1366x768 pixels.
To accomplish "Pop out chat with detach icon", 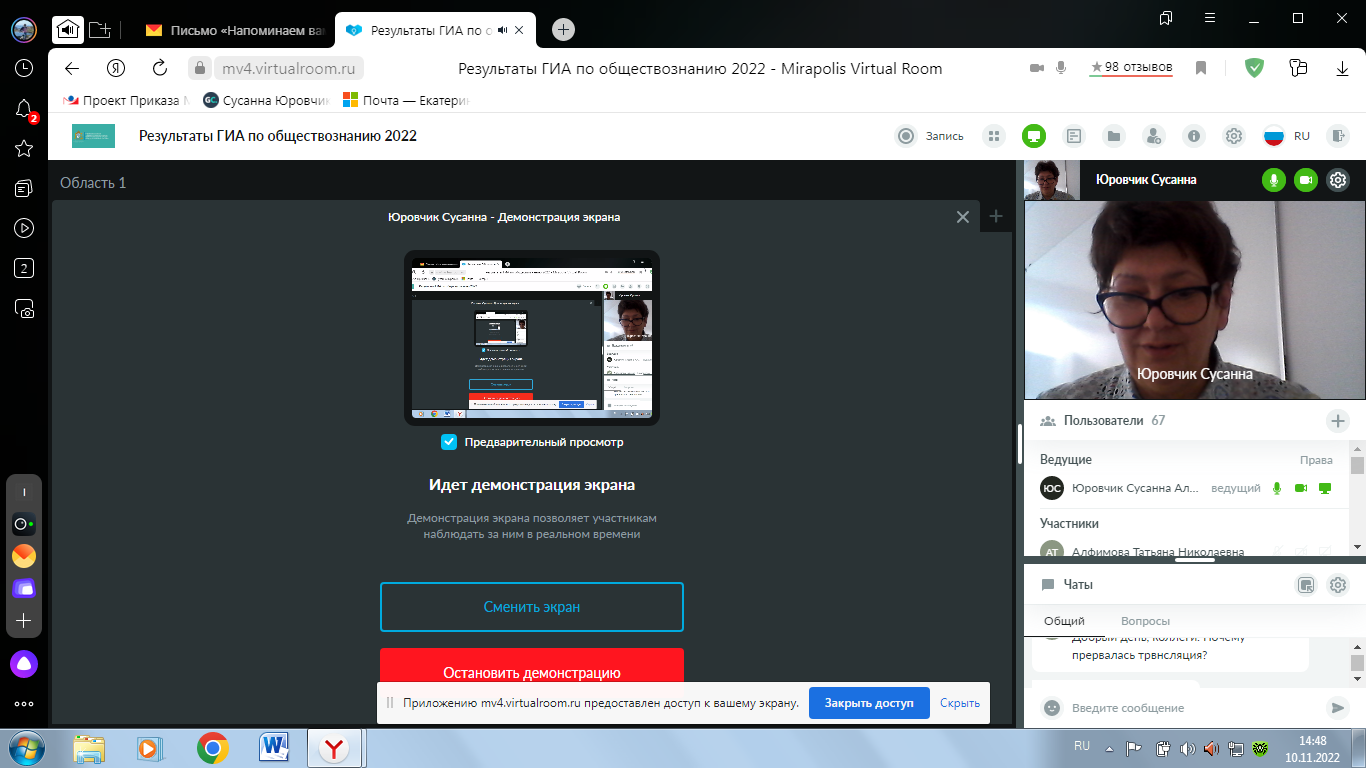I will (1306, 585).
